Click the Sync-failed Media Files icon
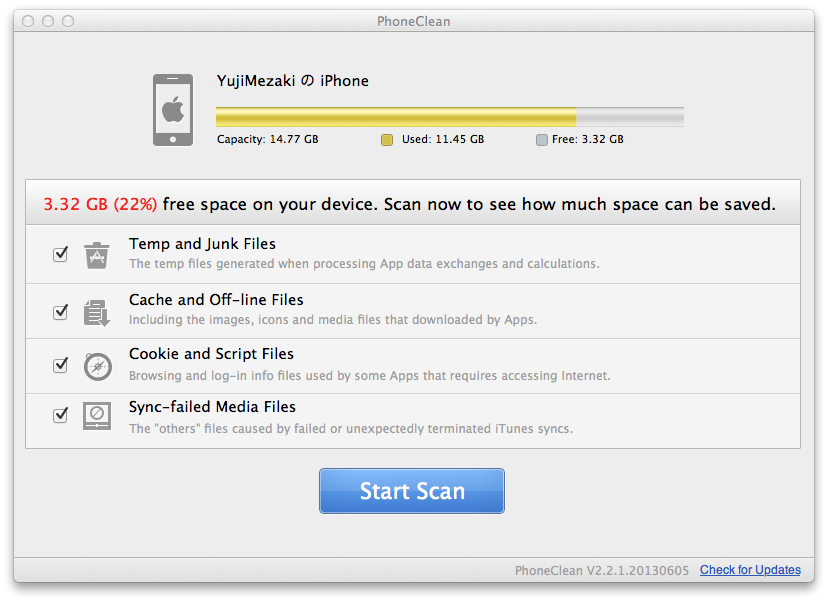The width and height of the screenshot is (828, 602). pyautogui.click(x=97, y=415)
